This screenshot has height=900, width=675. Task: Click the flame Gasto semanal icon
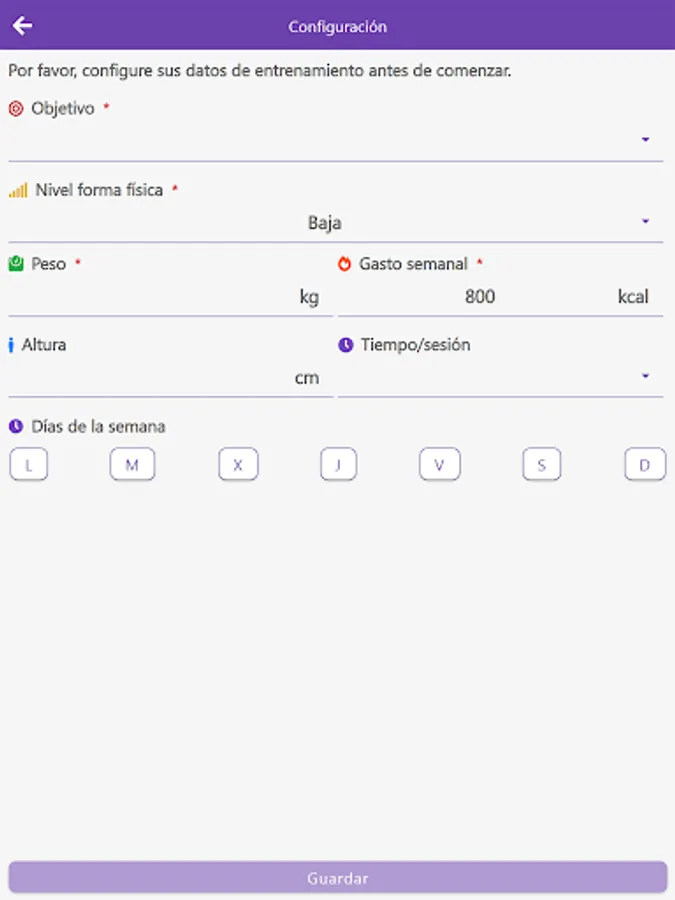pos(345,264)
